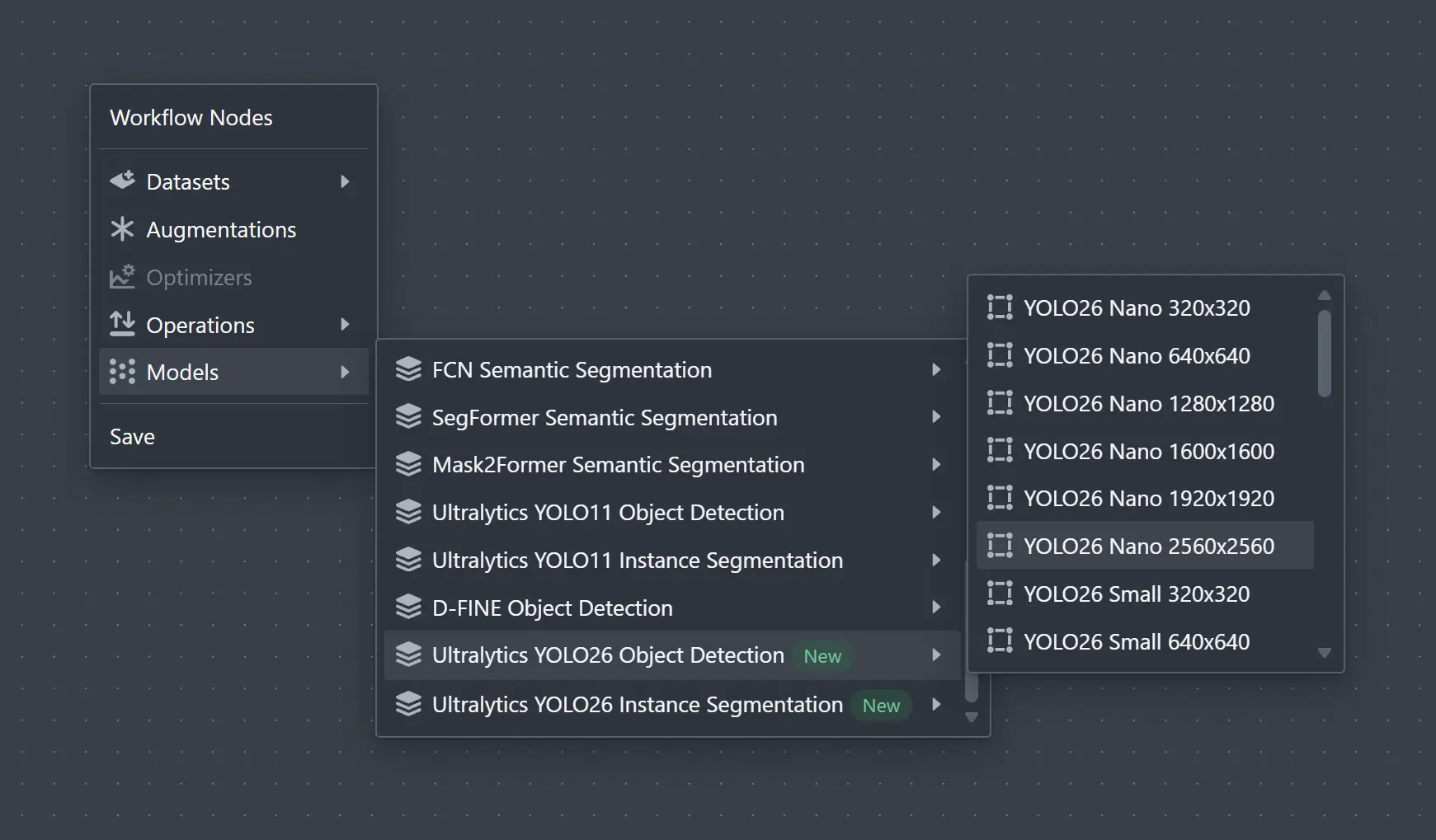Click the YOLO26 Object Detection layers icon
Screen dimensions: 1436x840
tap(408, 655)
